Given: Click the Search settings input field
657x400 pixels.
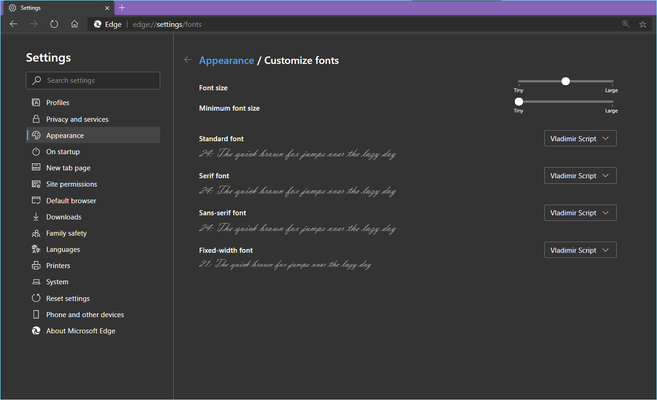Looking at the screenshot, I should pos(93,80).
